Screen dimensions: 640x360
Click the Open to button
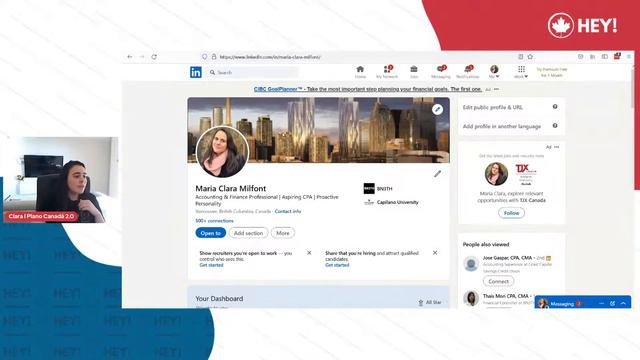click(x=211, y=233)
